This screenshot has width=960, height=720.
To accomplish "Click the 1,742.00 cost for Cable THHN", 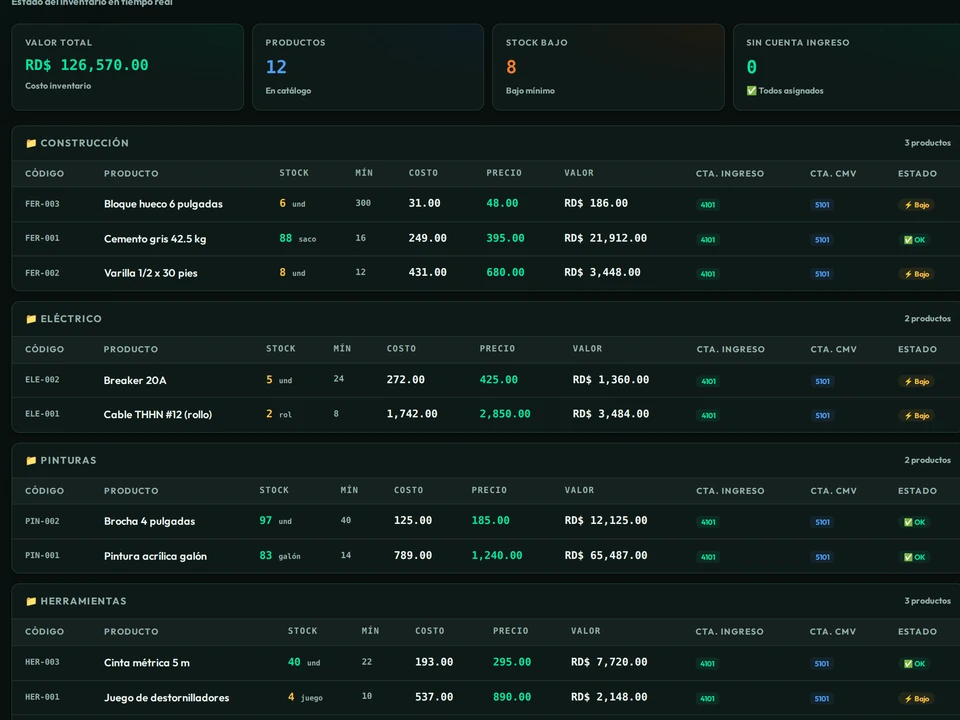I will 412,414.
